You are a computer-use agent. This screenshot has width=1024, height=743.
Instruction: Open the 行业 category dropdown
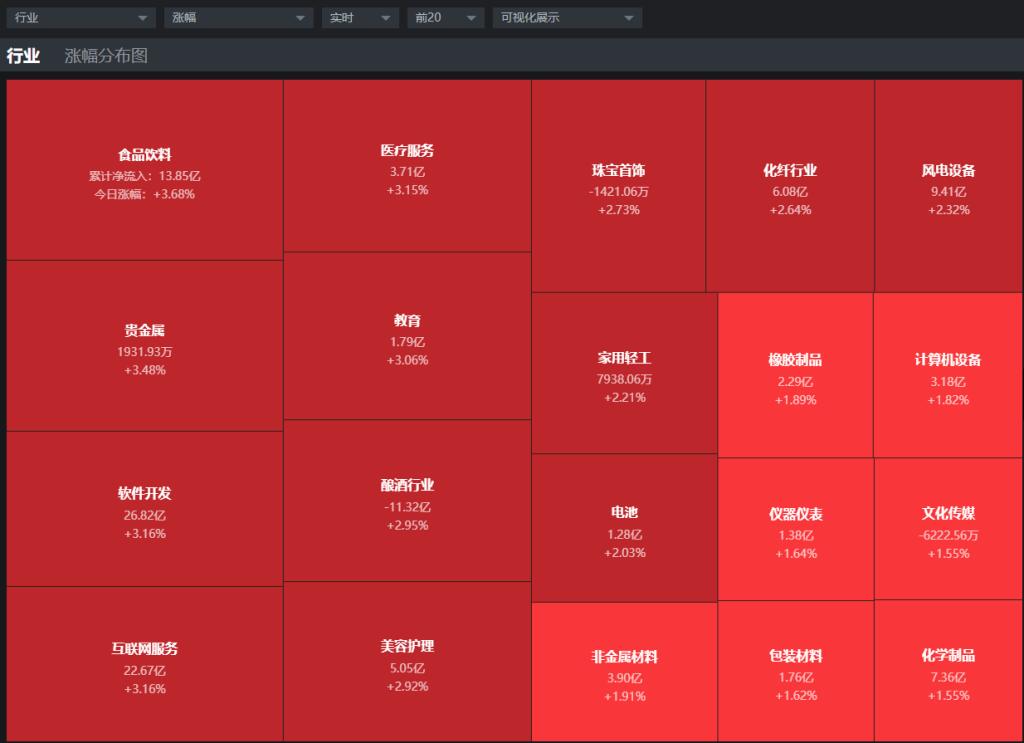pyautogui.click(x=81, y=18)
